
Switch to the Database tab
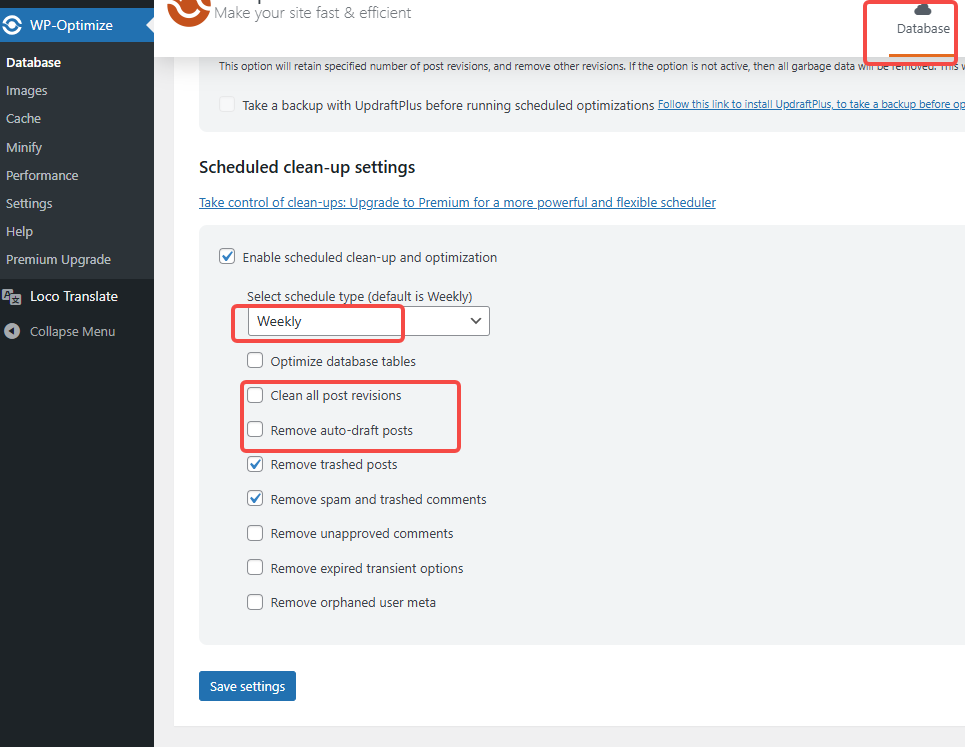point(923,29)
